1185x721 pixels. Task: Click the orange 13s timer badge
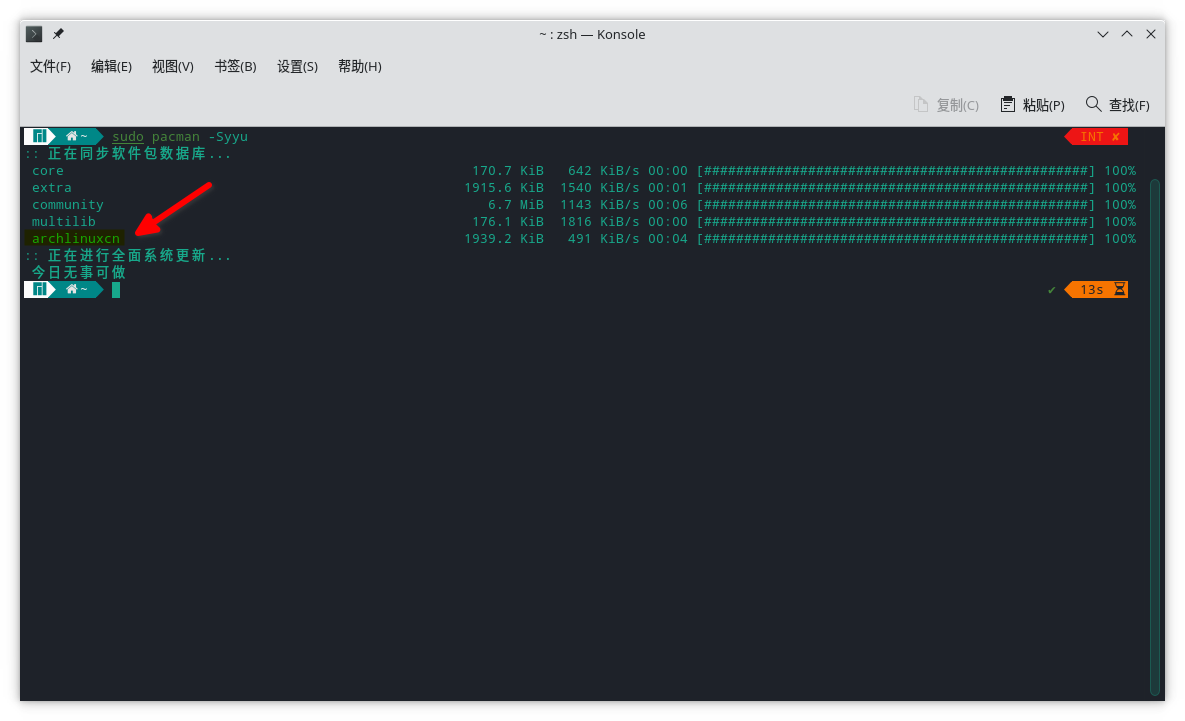[1097, 289]
